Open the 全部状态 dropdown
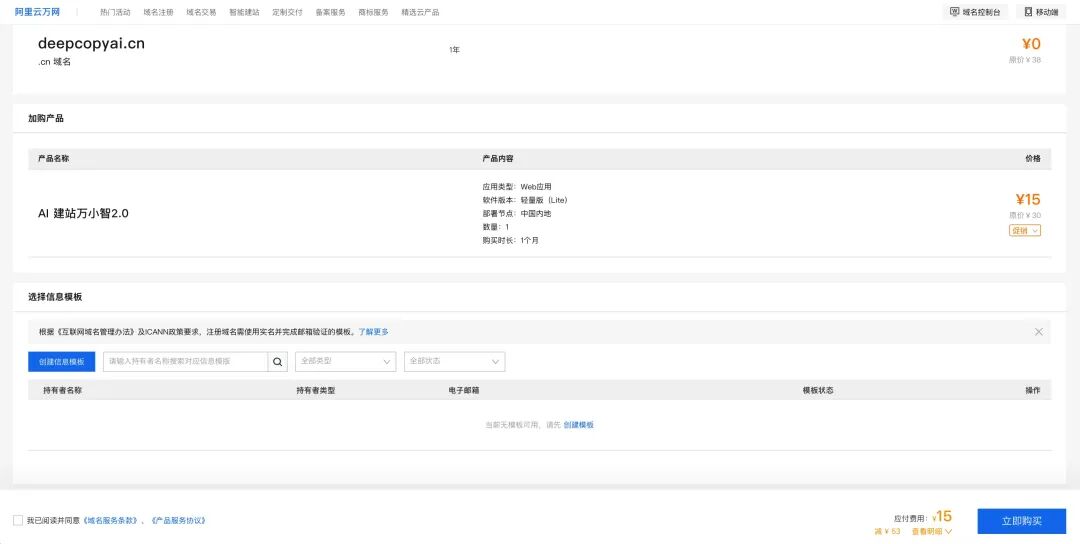Viewport: 1080px width, 544px height. pyautogui.click(x=455, y=362)
